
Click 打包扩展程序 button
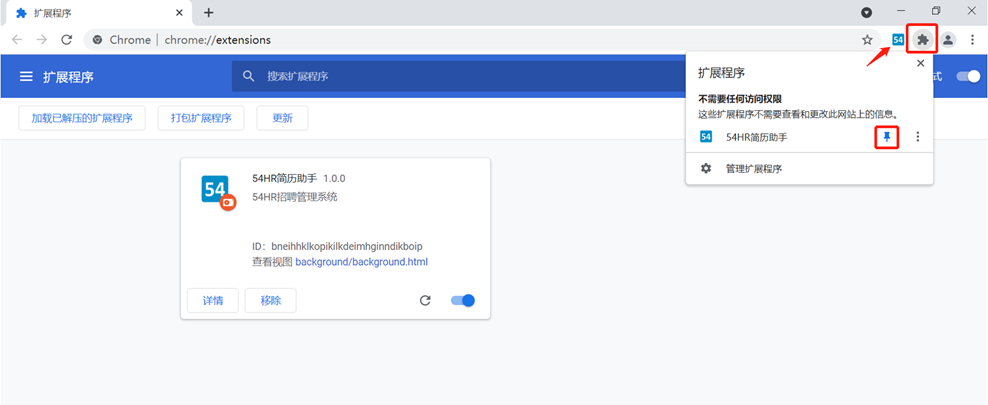201,118
